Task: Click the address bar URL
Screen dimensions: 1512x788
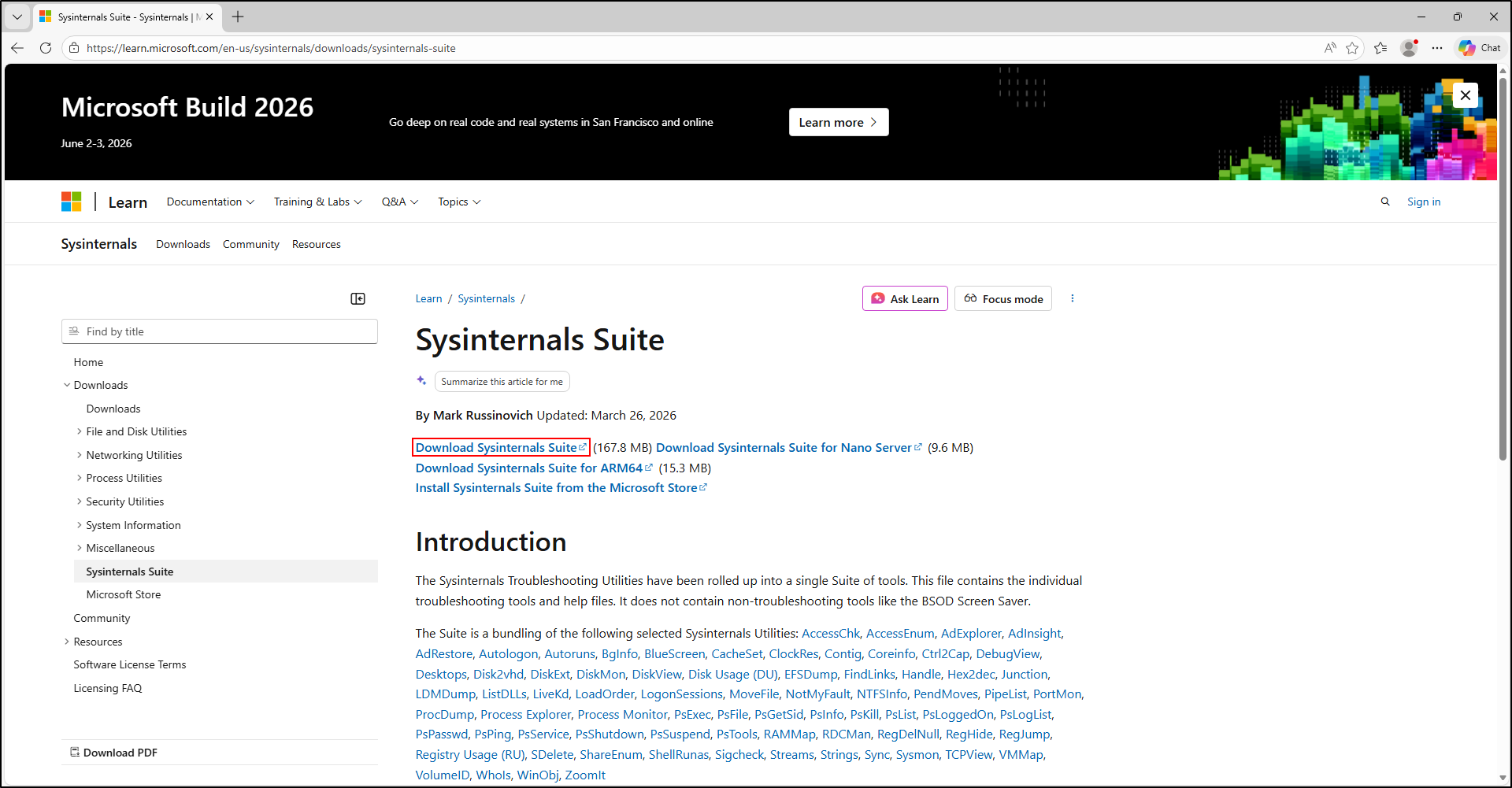Action: tap(271, 48)
